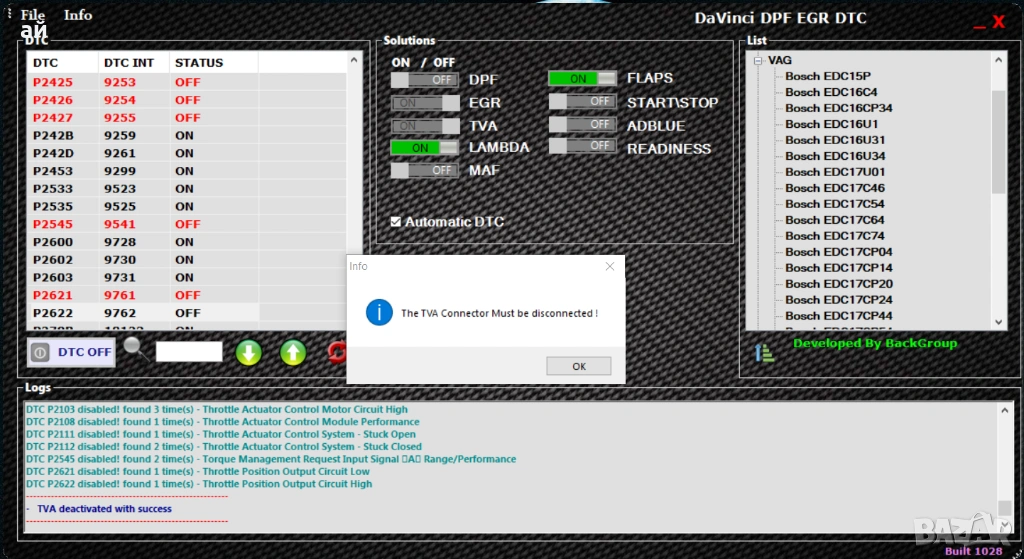
Task: Select Bosch EDC17C54 in the list
Action: pyautogui.click(x=835, y=204)
